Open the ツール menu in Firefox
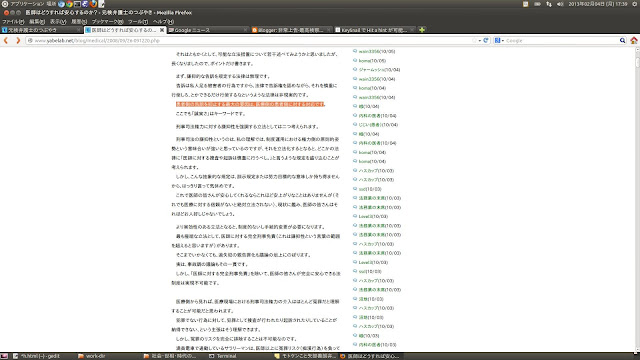The image size is (640, 360). click(x=138, y=21)
